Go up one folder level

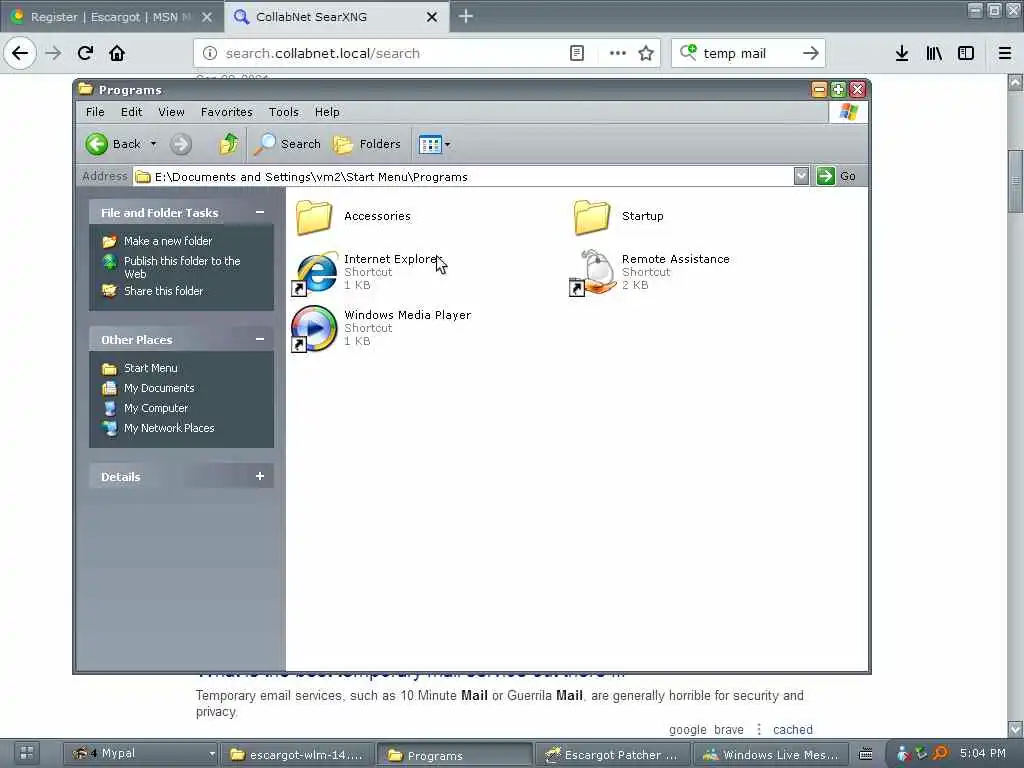(229, 144)
